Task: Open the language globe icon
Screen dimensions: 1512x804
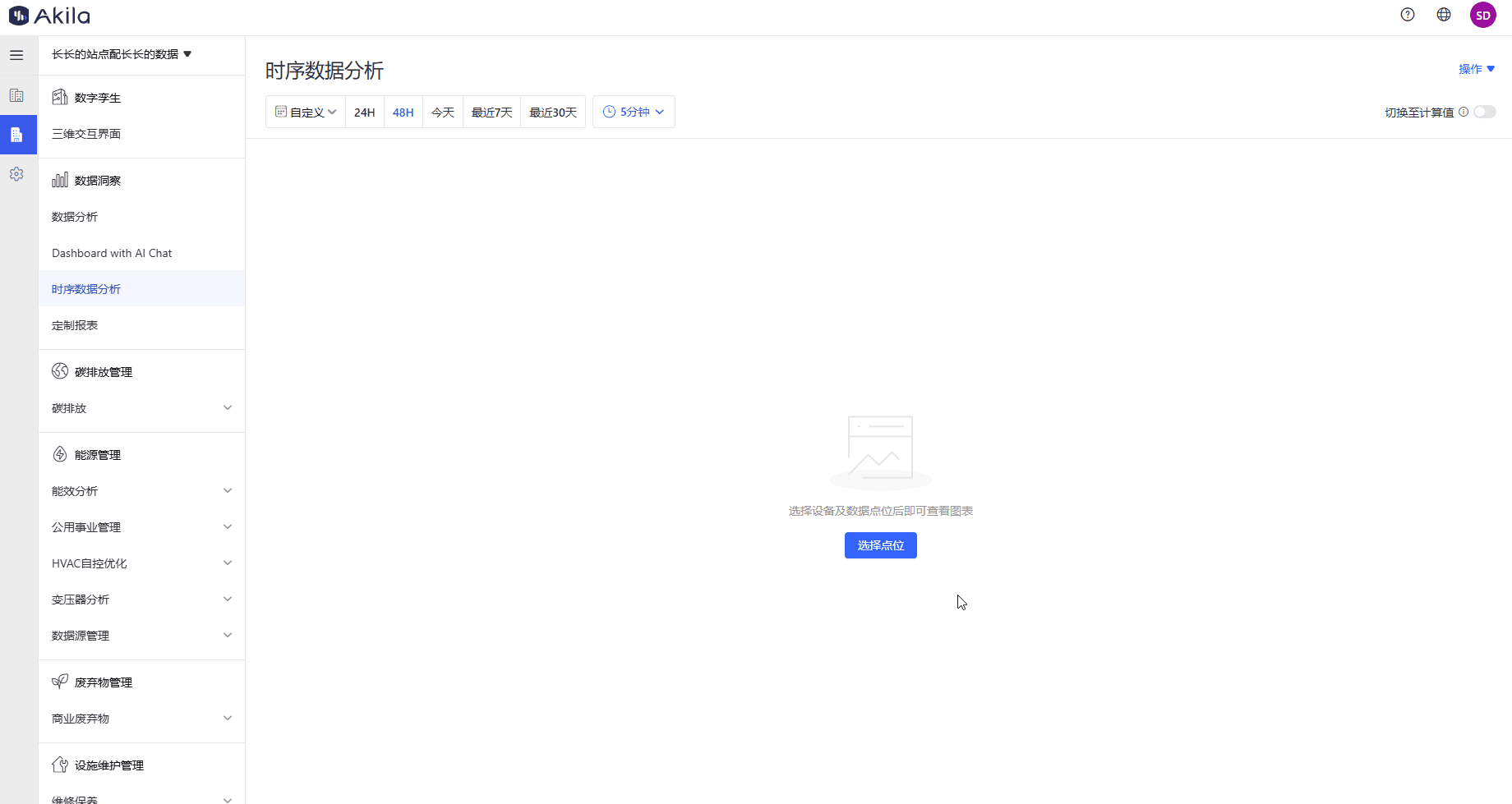Action: (1444, 14)
